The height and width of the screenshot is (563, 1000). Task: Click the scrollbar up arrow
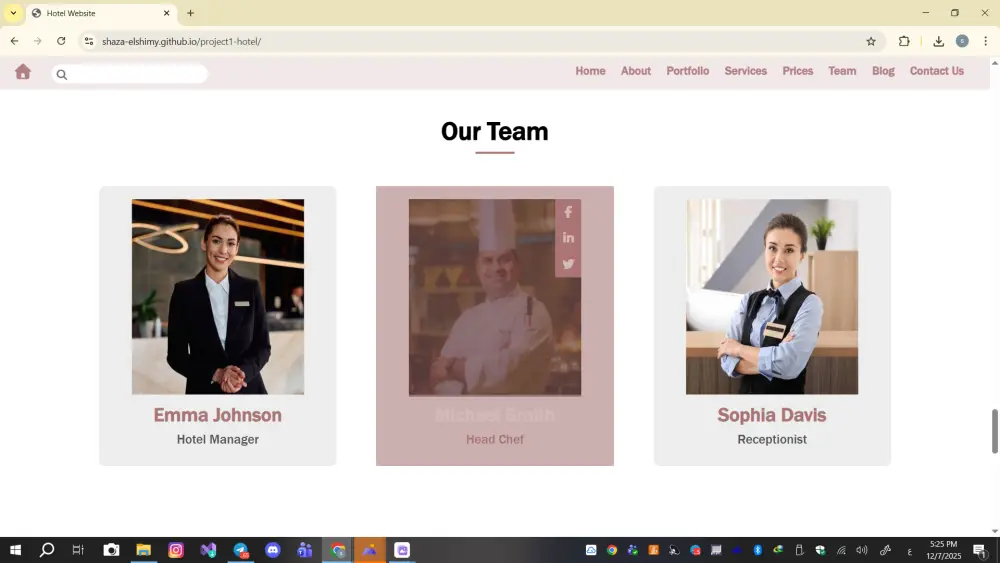coord(994,62)
